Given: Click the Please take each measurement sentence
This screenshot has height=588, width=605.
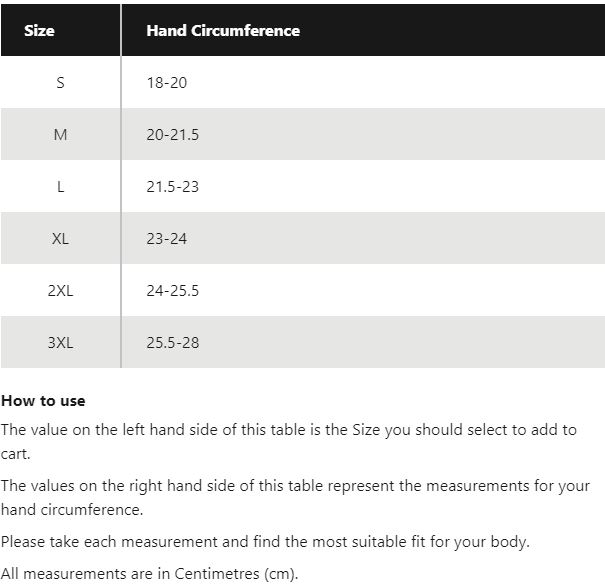Looking at the screenshot, I should 265,542.
